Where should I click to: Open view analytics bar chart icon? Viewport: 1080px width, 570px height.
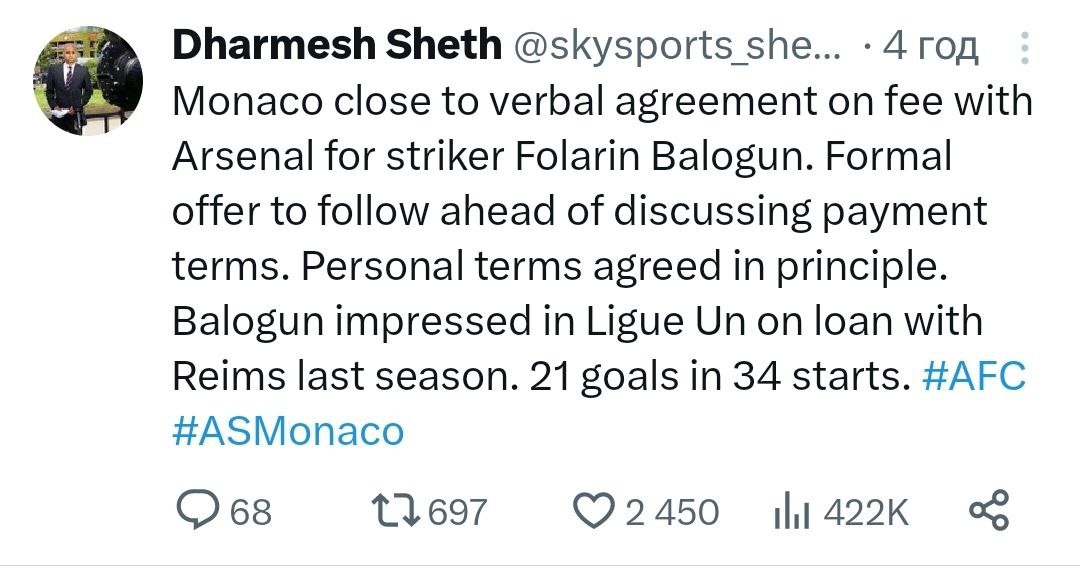coord(788,512)
